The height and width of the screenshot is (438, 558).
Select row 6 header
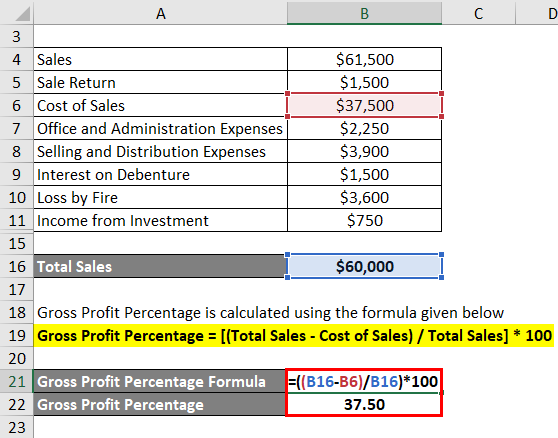tap(16, 106)
